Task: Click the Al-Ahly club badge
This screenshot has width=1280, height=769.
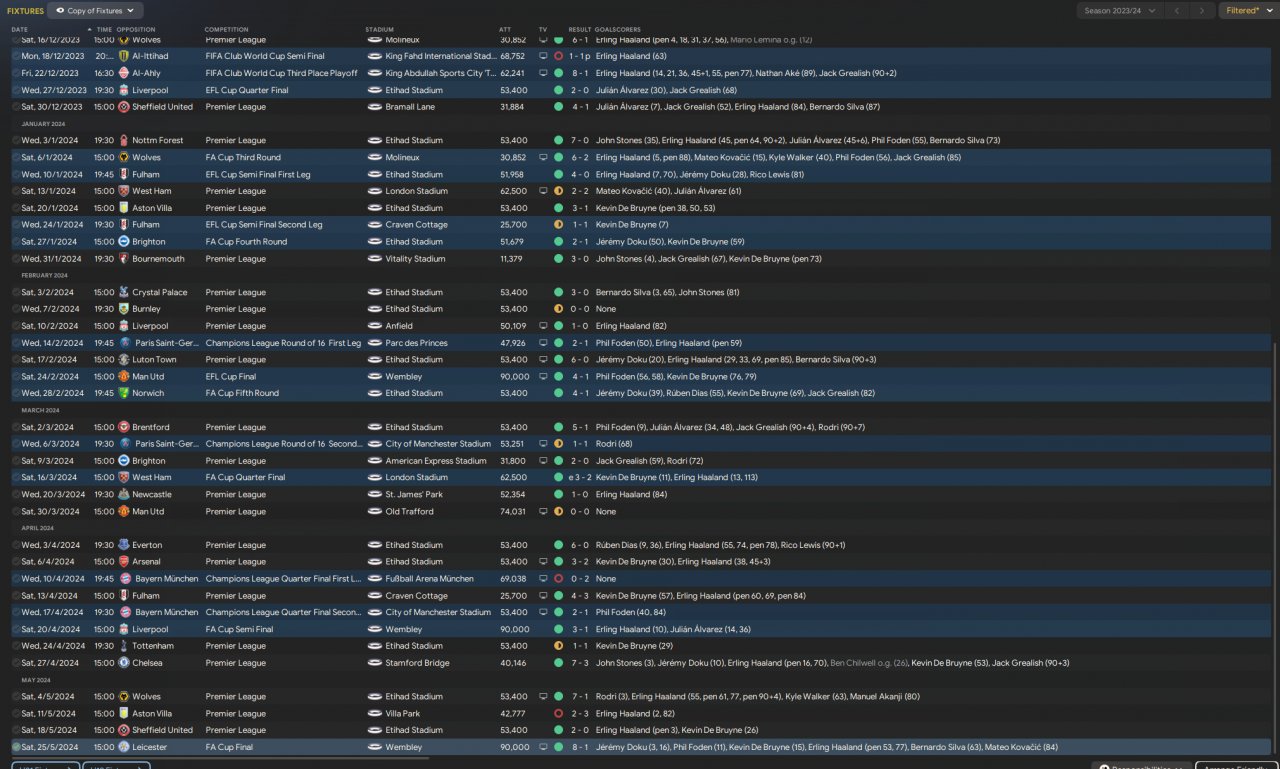Action: click(x=124, y=73)
